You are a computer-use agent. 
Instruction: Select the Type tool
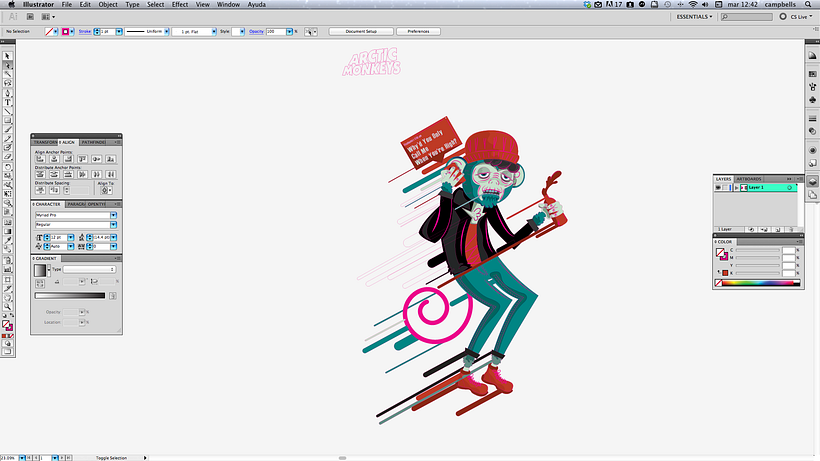pos(7,102)
